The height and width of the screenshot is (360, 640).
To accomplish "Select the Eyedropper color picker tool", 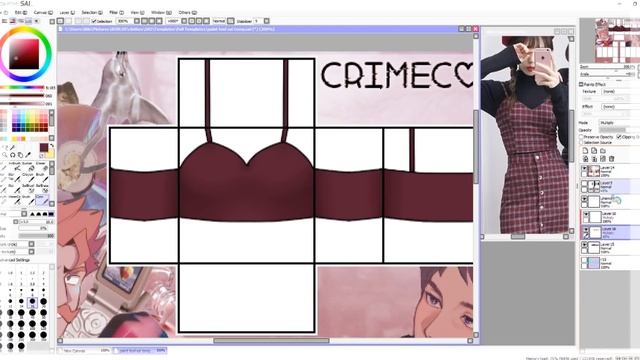I will (x=28, y=155).
